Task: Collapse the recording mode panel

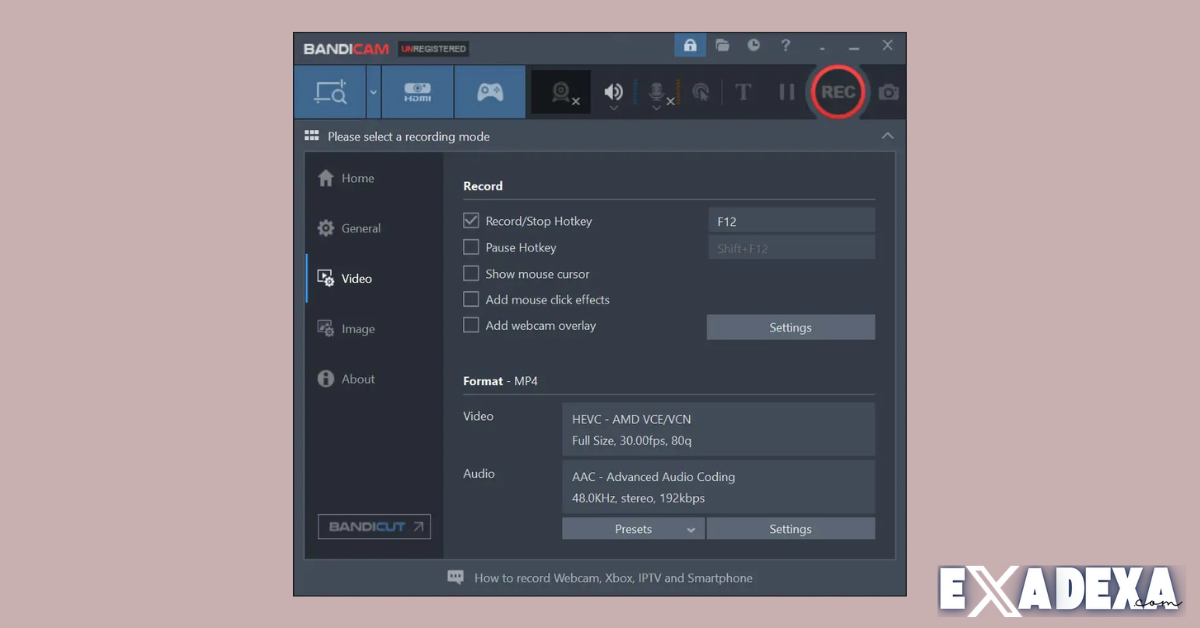Action: pyautogui.click(x=887, y=136)
